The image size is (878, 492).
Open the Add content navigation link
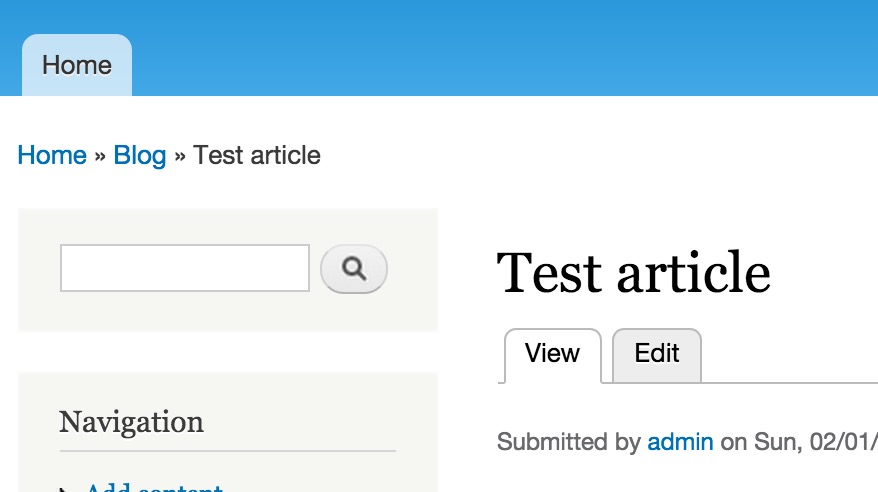click(x=154, y=487)
